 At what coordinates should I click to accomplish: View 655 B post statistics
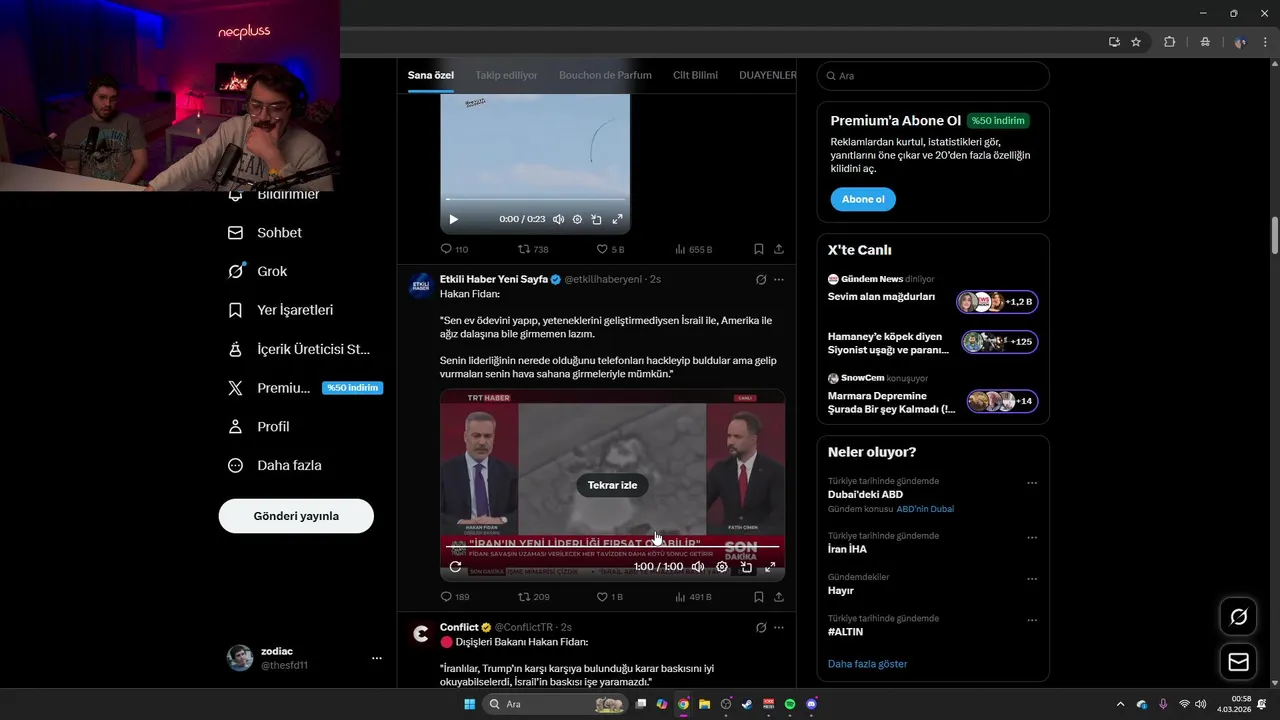click(x=693, y=249)
